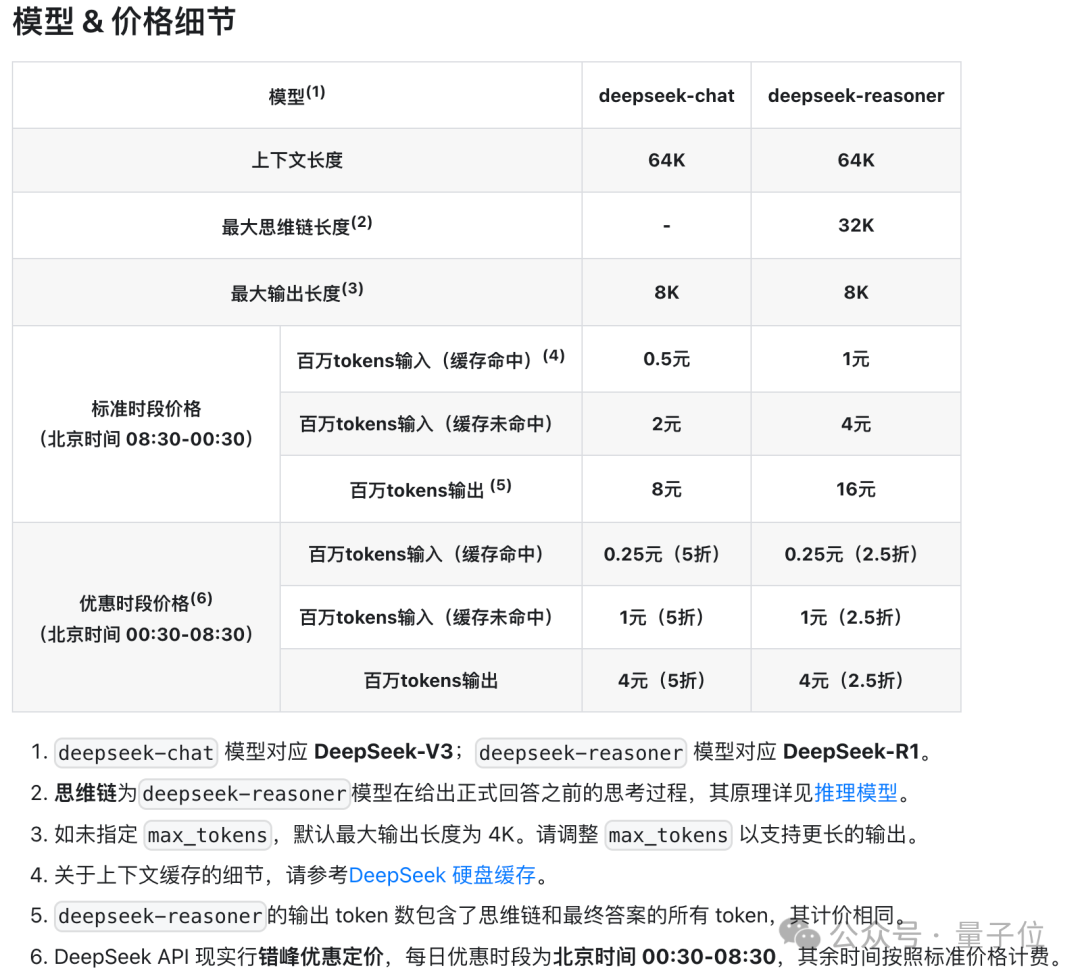Image resolution: width=1080 pixels, height=979 pixels.
Task: Click deepseek-reasoner code tag in note 1
Action: 581,752
